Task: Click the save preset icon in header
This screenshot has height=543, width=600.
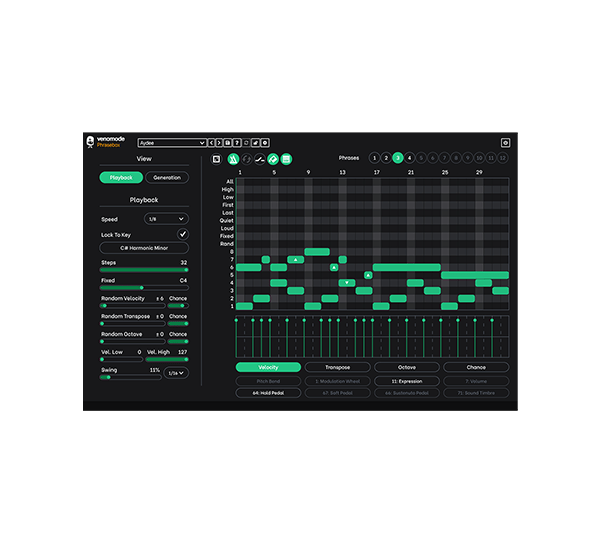Action: 228,143
